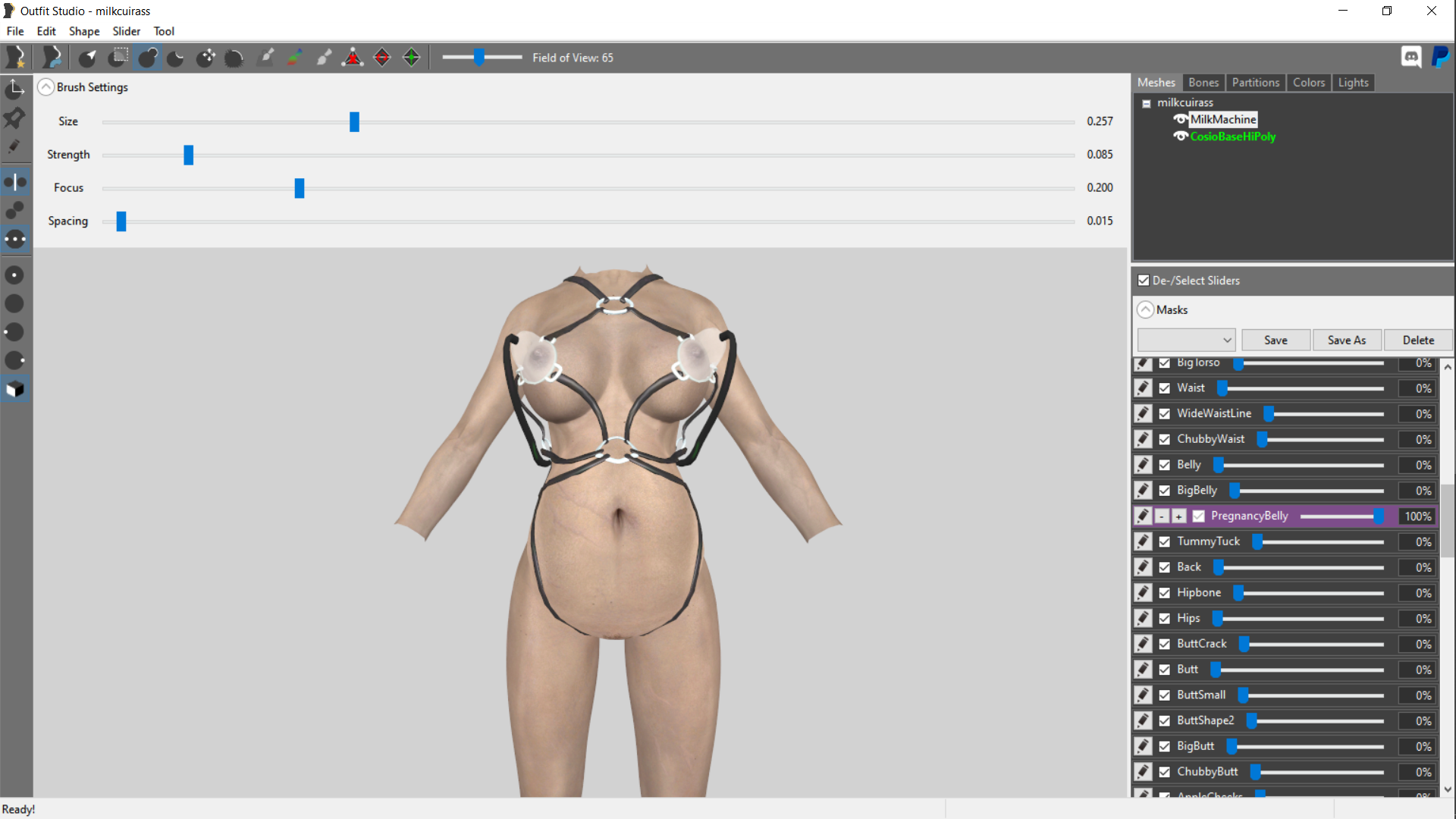Collapse the milkcuirass tree node
This screenshot has width=1456, height=819.
click(1147, 104)
